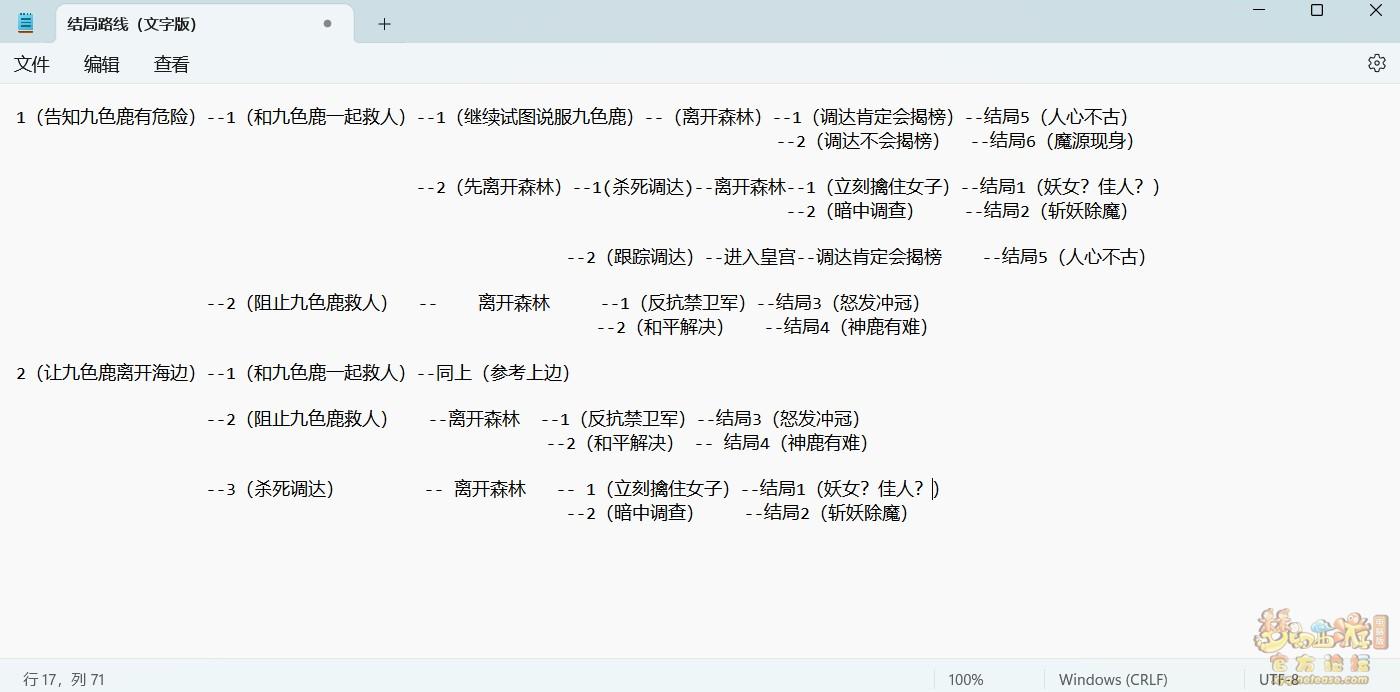The image size is (1400, 692).
Task: Click --2（先离开森林）text
Action: 491,187
